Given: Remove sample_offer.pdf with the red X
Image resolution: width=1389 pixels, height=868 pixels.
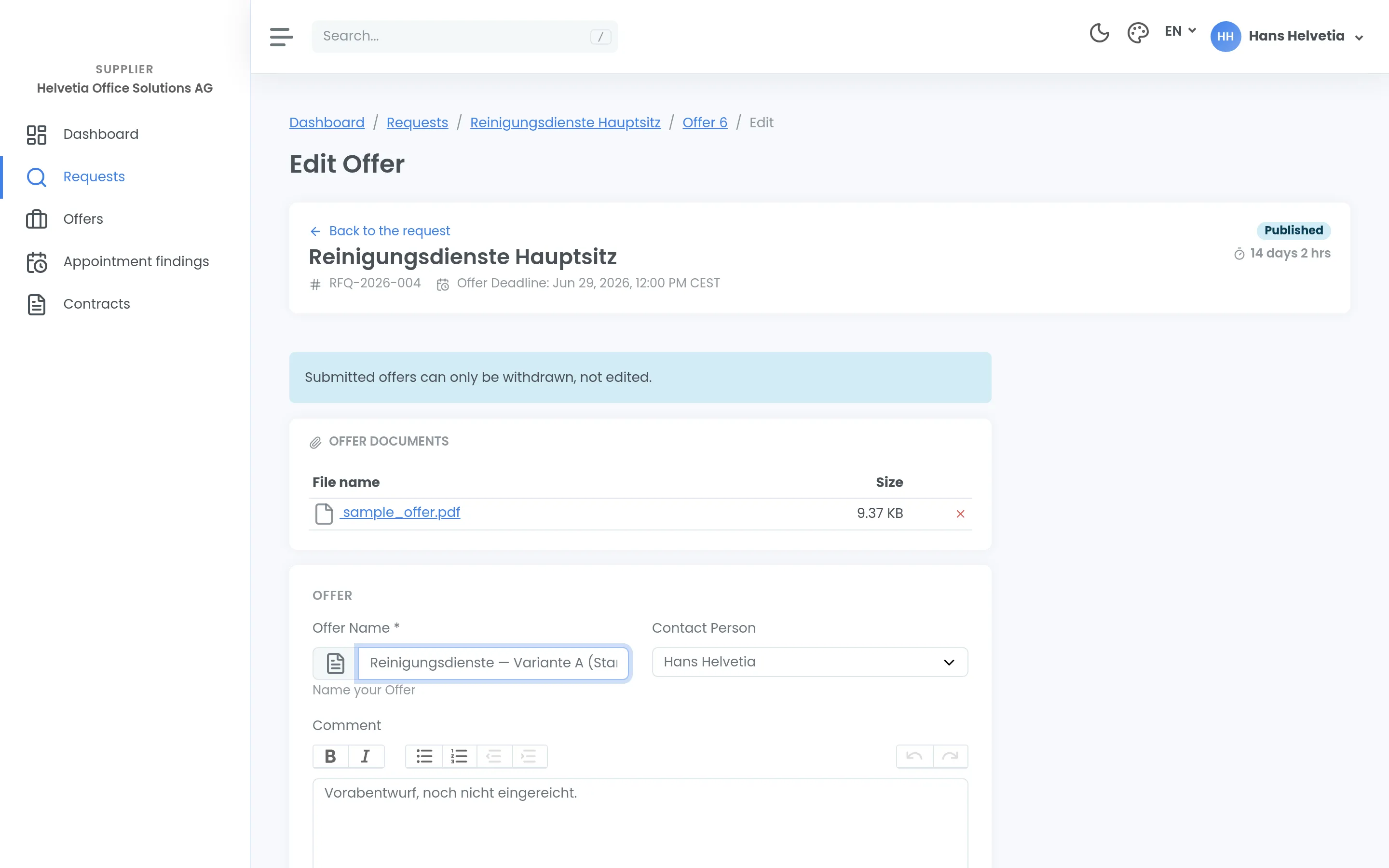Looking at the screenshot, I should click(x=960, y=514).
